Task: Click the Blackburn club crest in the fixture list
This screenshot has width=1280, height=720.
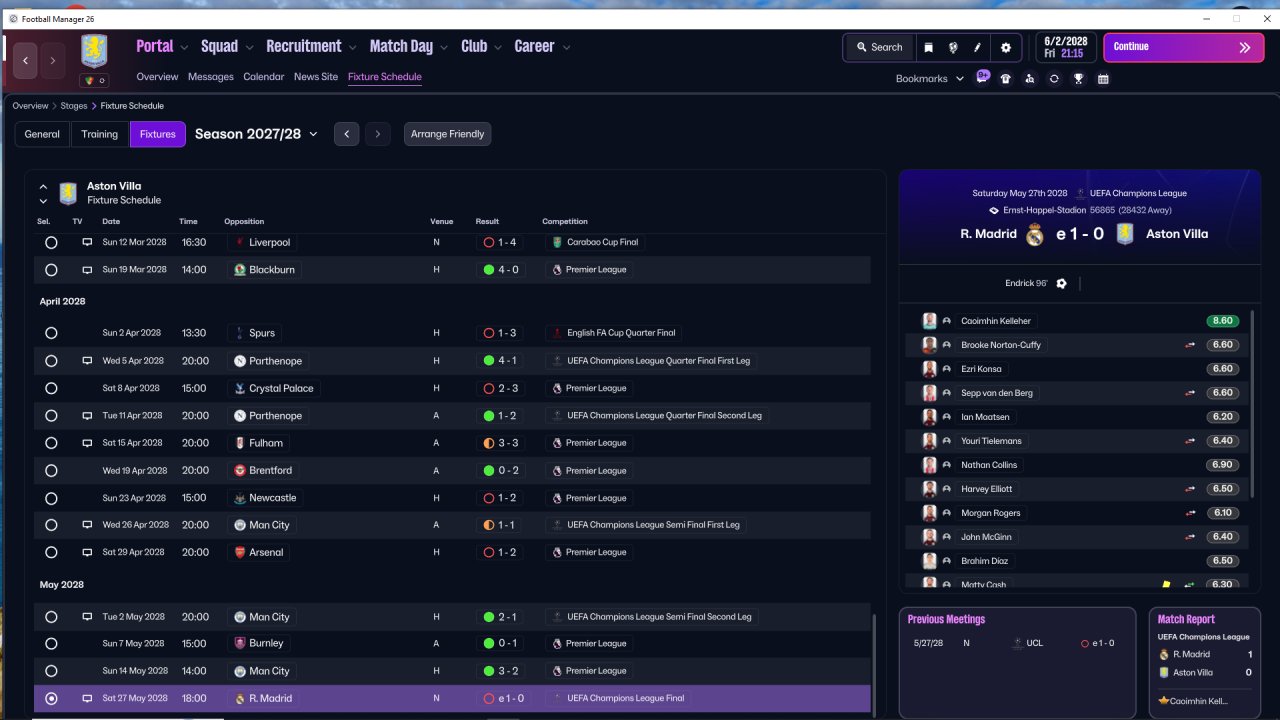Action: click(x=240, y=269)
